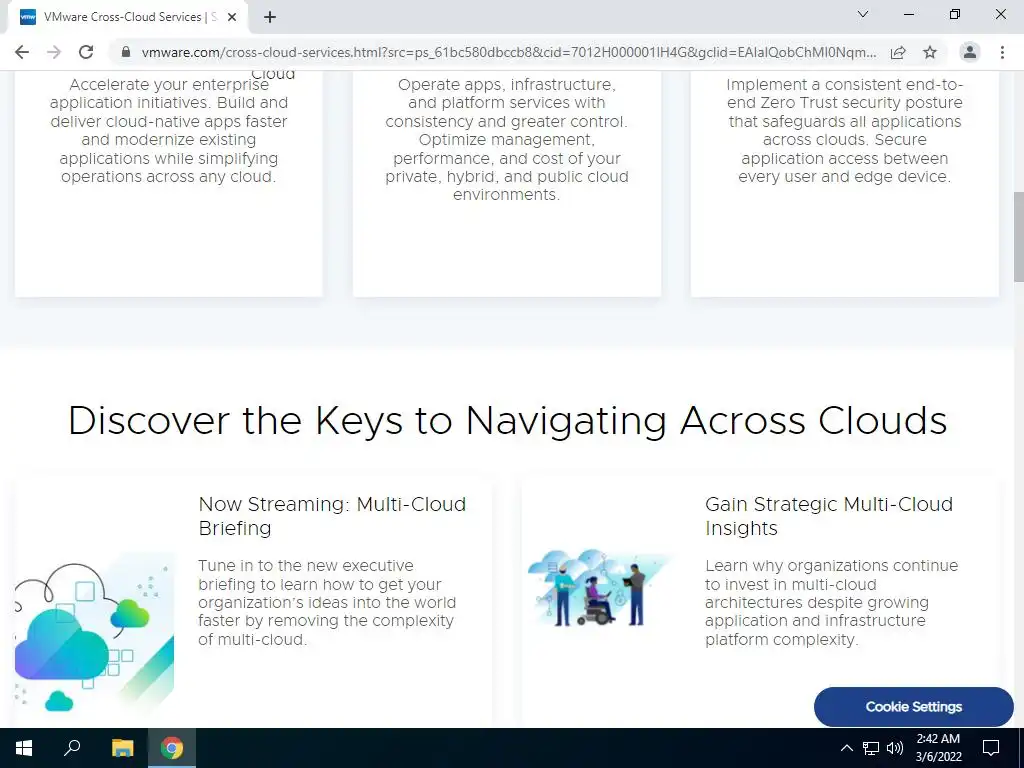Image resolution: width=1024 pixels, height=768 pixels.
Task: Open Chrome three-dot menu
Action: (1002, 52)
